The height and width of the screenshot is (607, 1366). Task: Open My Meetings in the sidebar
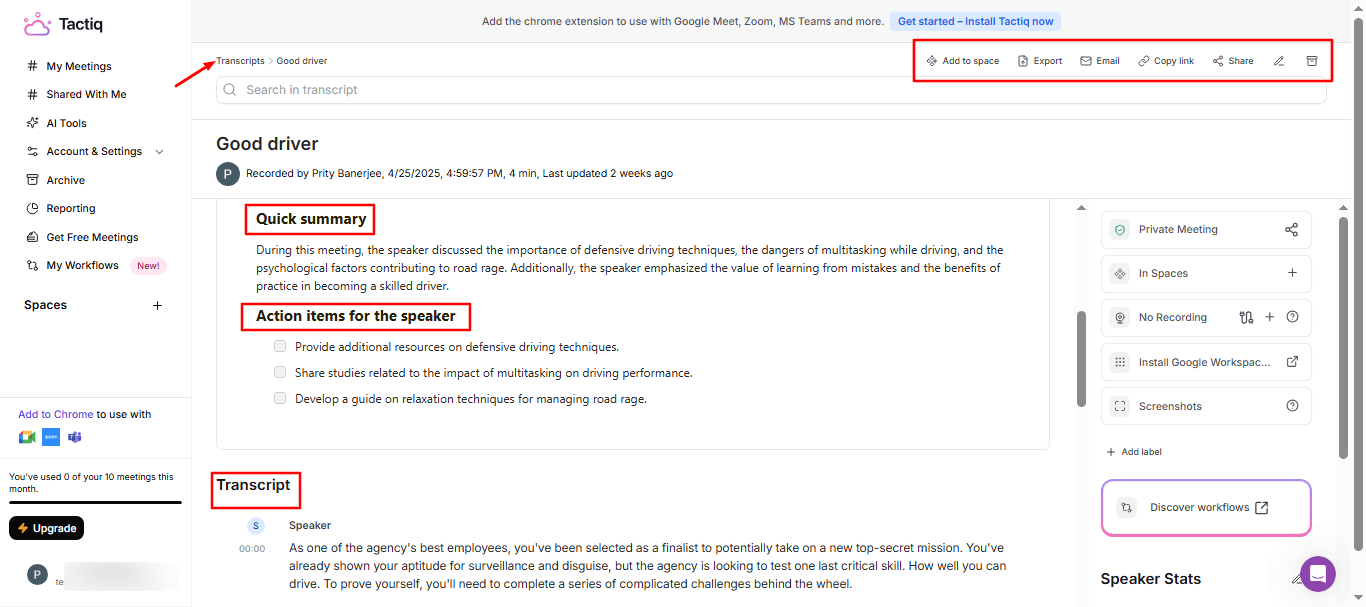[78, 66]
